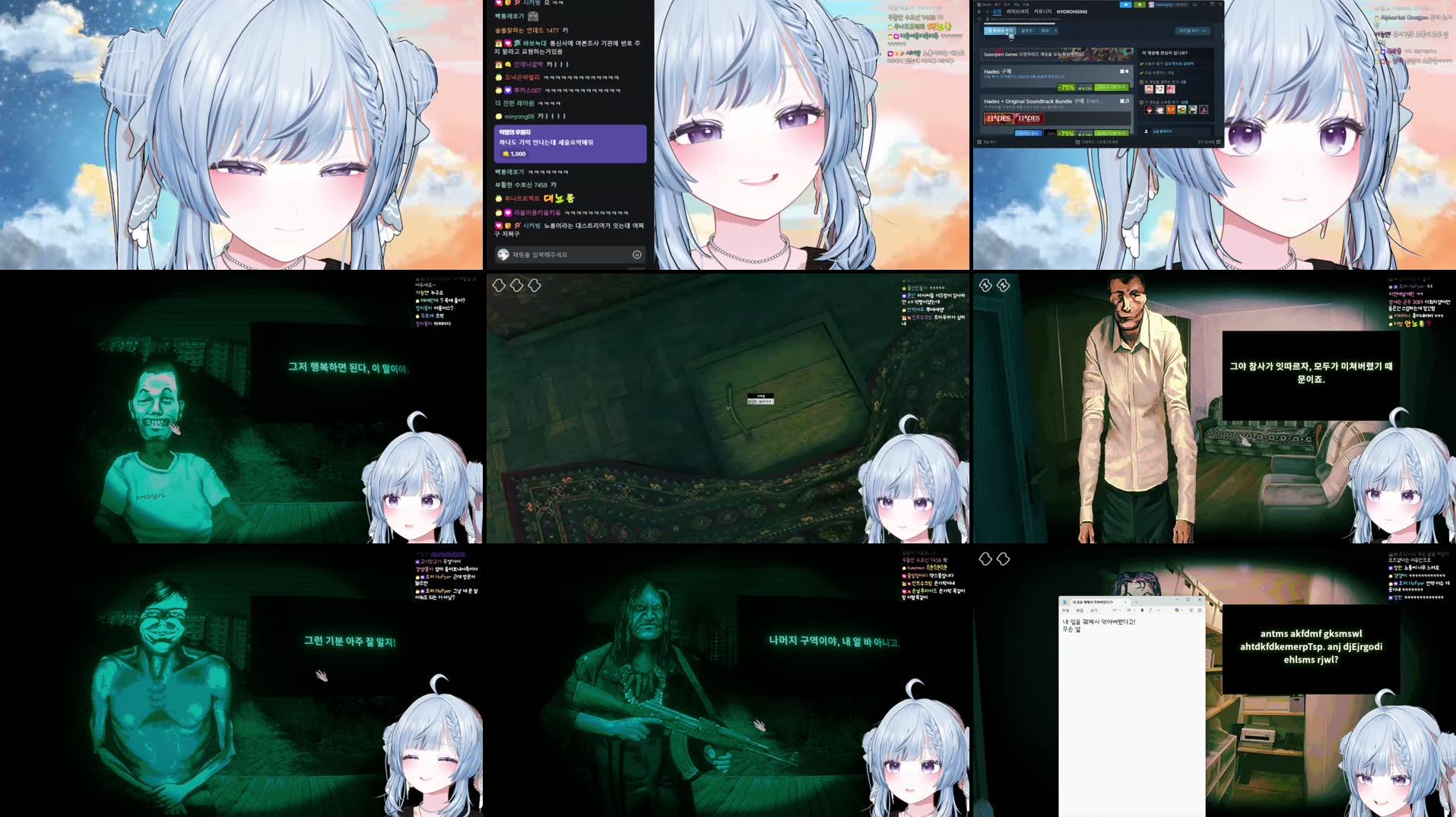
Task: Click the subtitle 그저 행복하면 된다, 이 말이야.
Action: (x=348, y=368)
